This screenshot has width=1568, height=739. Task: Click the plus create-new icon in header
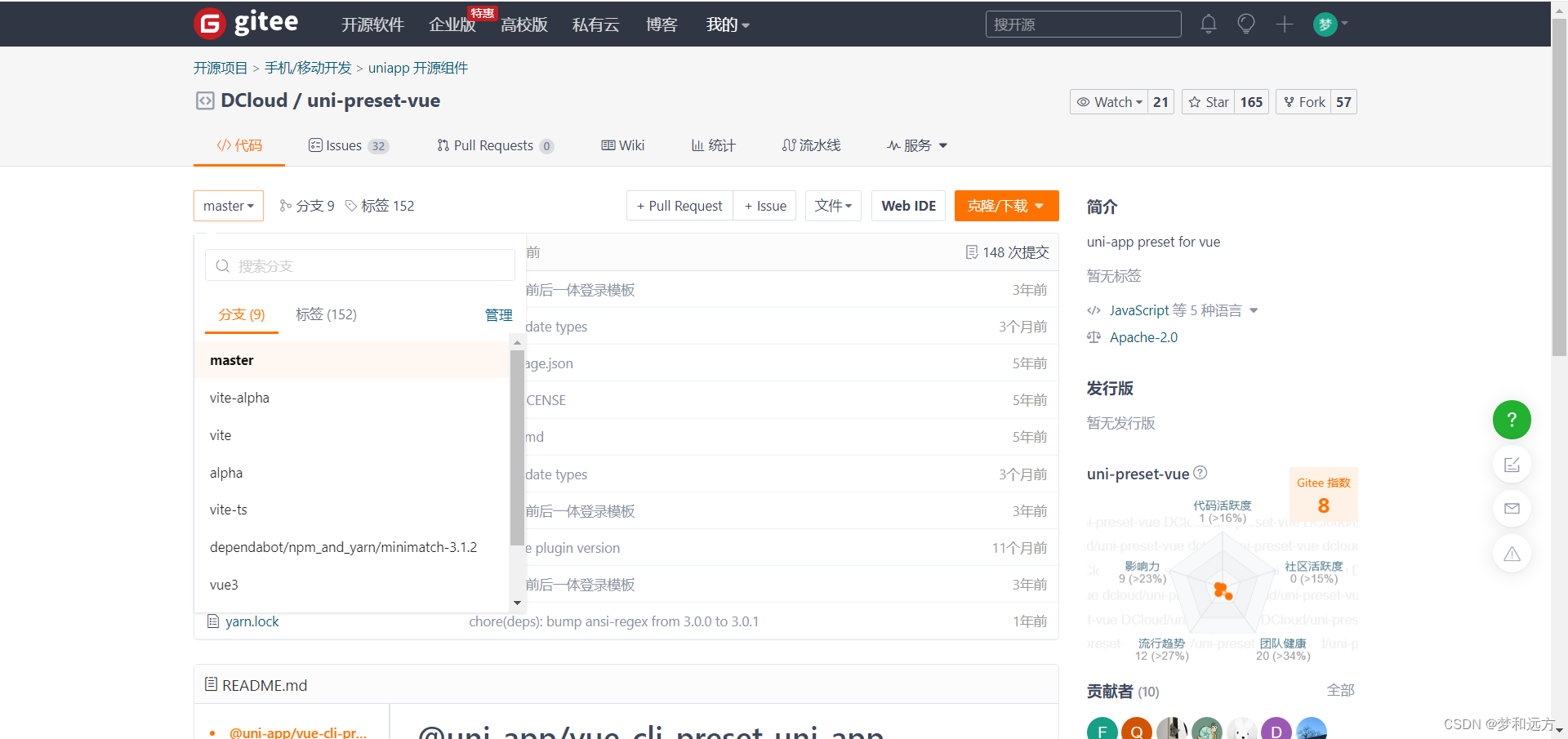[x=1285, y=24]
